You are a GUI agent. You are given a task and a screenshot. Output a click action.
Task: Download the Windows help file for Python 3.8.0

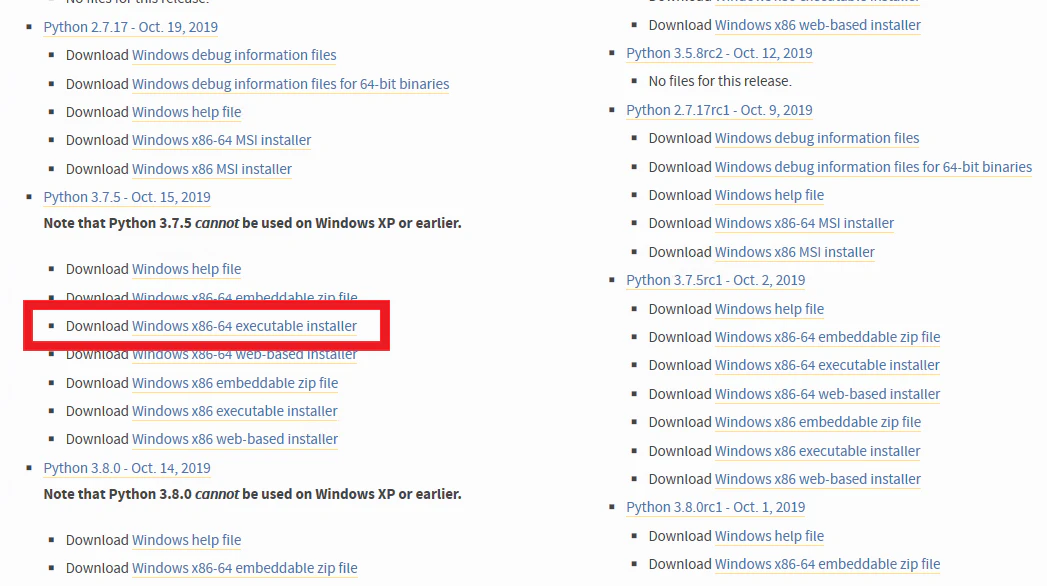pos(186,539)
